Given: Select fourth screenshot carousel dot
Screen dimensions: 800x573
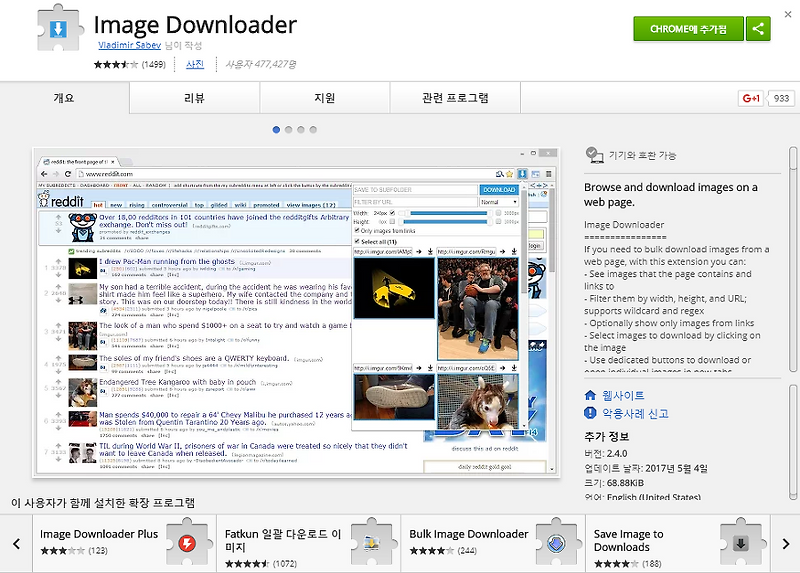Looking at the screenshot, I should [x=313, y=130].
